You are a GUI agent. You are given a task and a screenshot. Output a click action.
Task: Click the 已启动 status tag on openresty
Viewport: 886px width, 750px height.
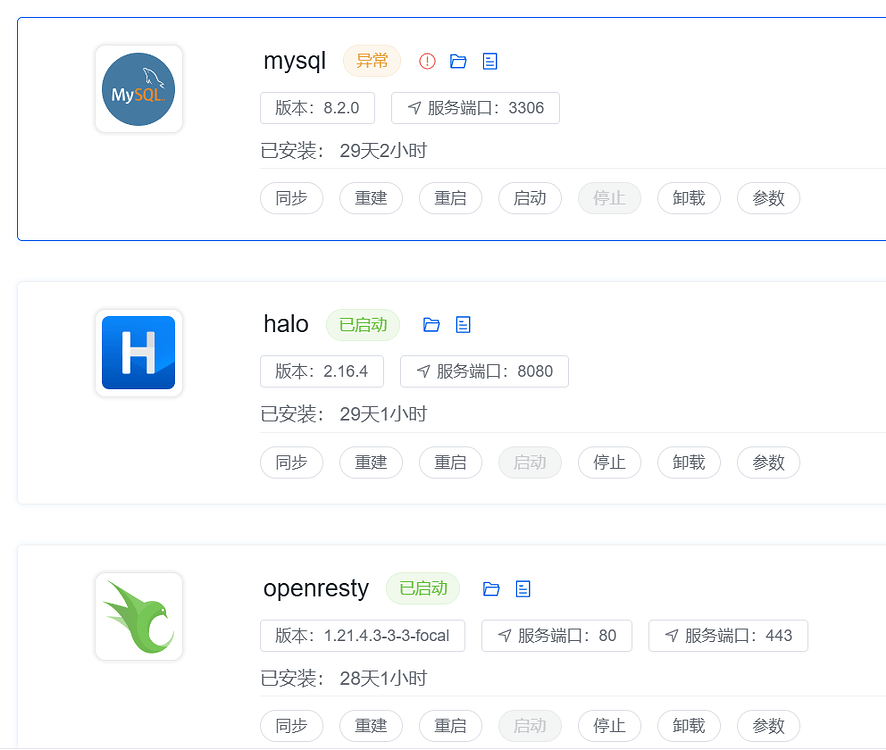(x=422, y=588)
